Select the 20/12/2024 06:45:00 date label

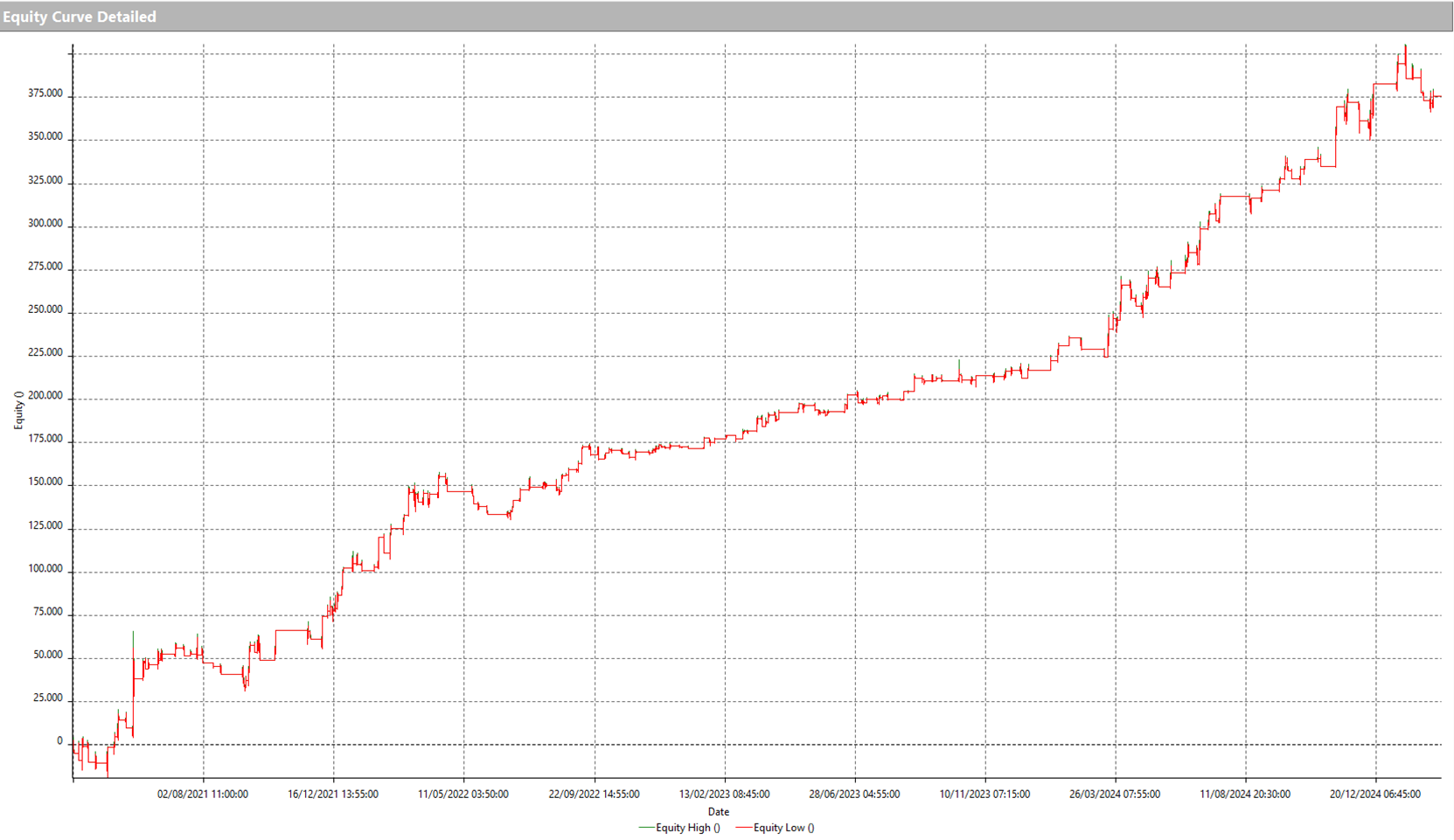[1375, 795]
